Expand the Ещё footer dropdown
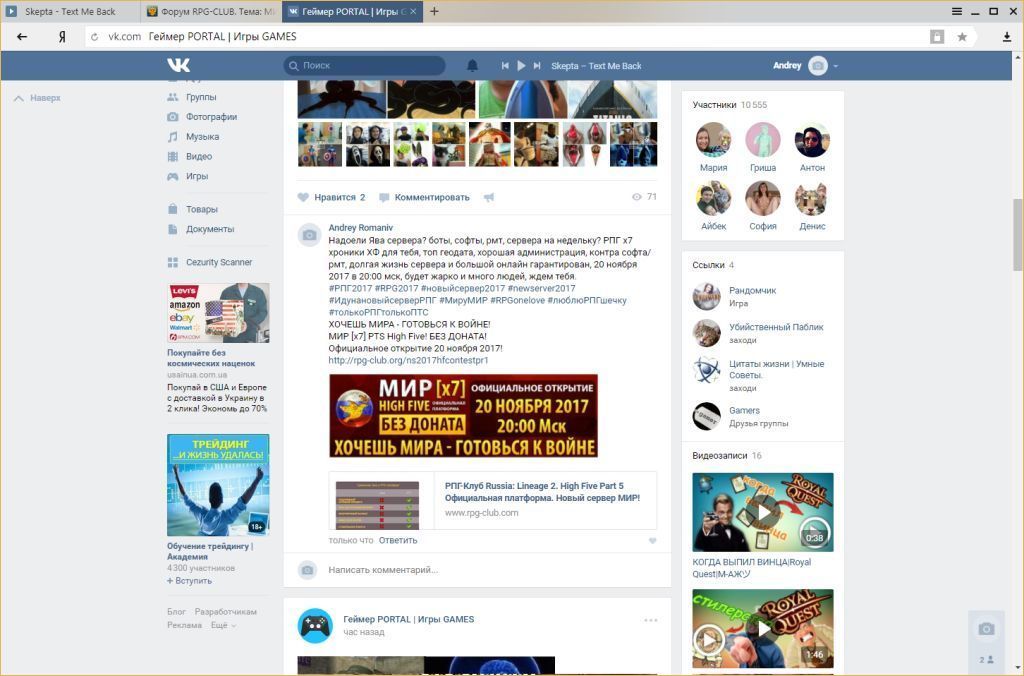 click(x=223, y=625)
